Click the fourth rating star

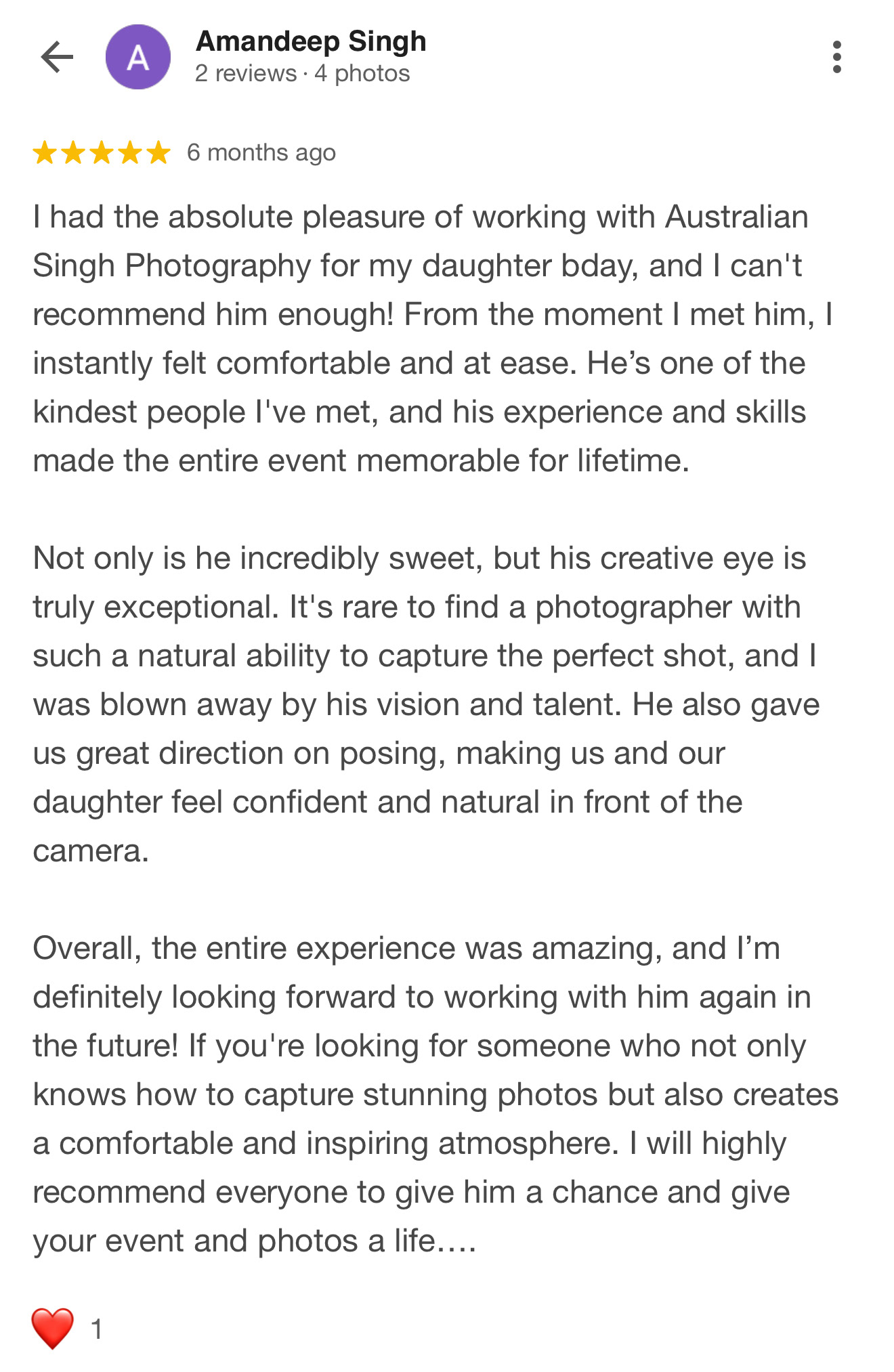pos(130,153)
